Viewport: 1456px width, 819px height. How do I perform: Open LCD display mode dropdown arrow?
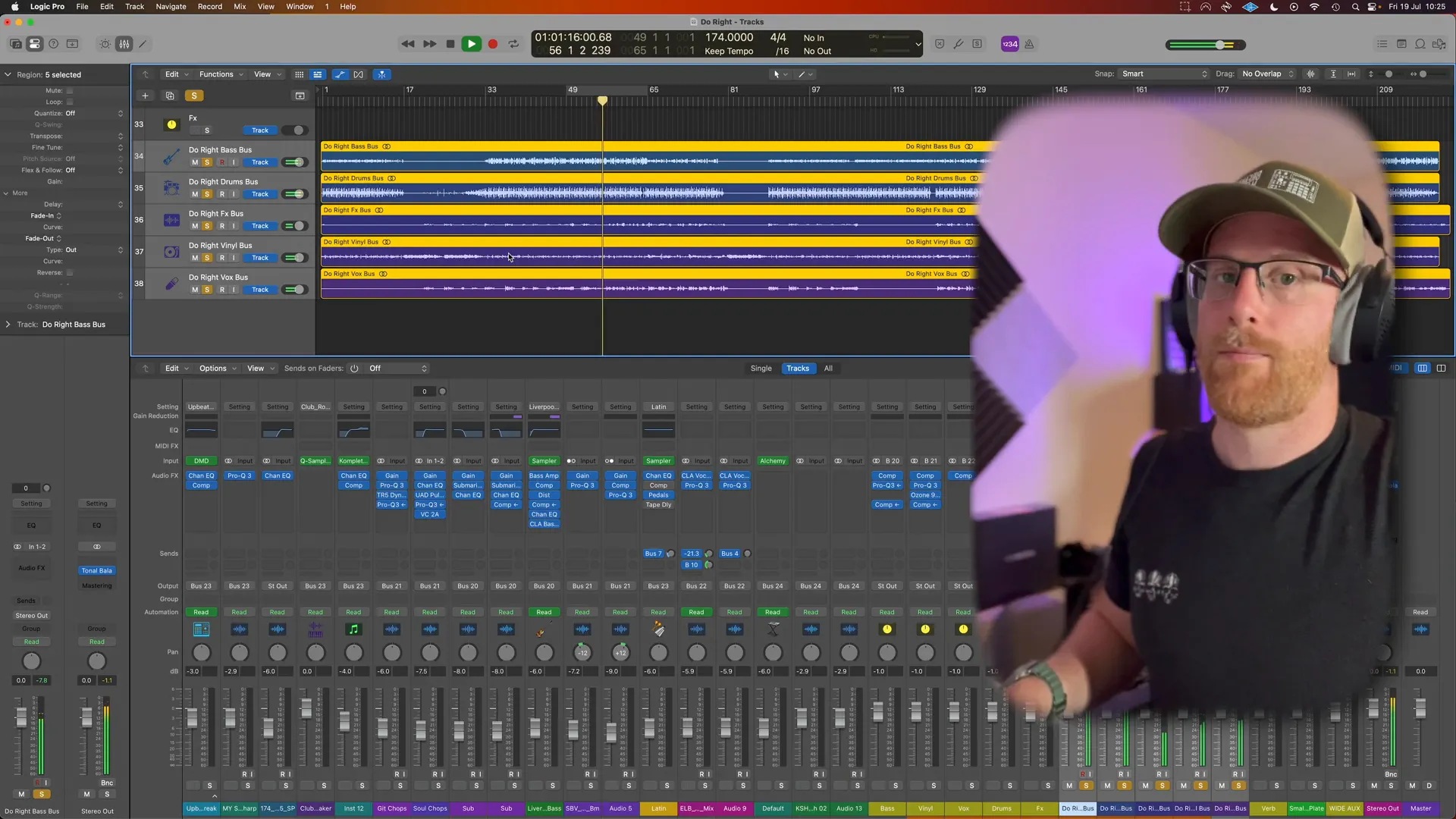[x=918, y=44]
